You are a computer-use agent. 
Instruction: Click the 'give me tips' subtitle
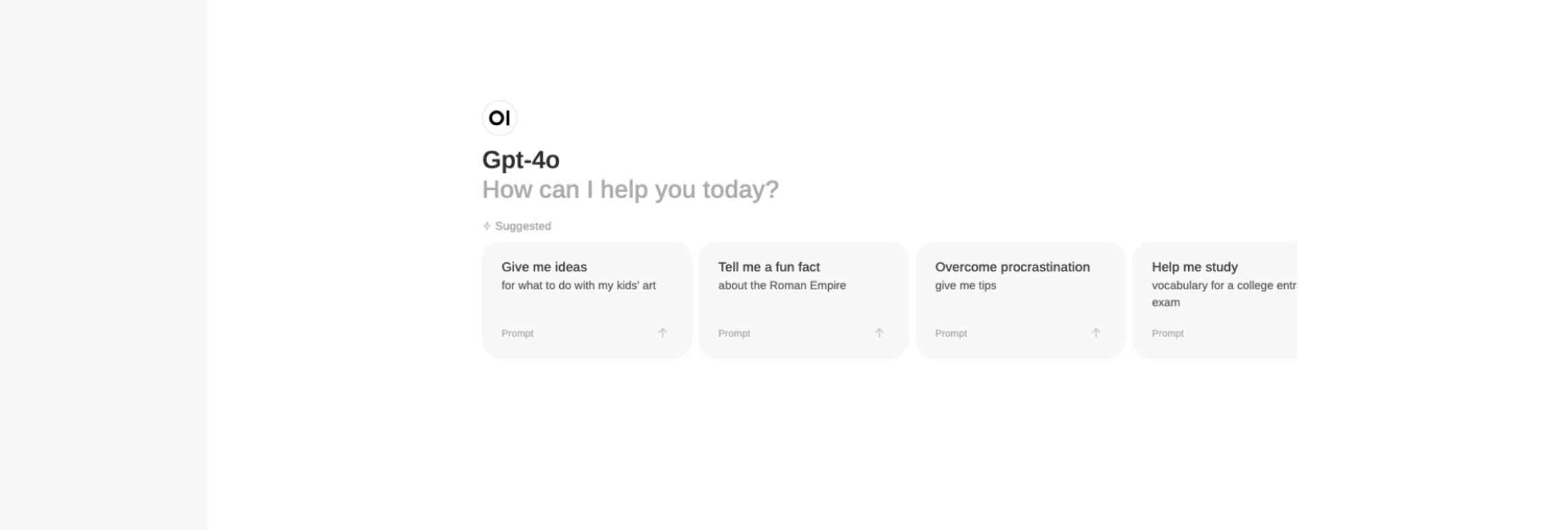(x=965, y=285)
